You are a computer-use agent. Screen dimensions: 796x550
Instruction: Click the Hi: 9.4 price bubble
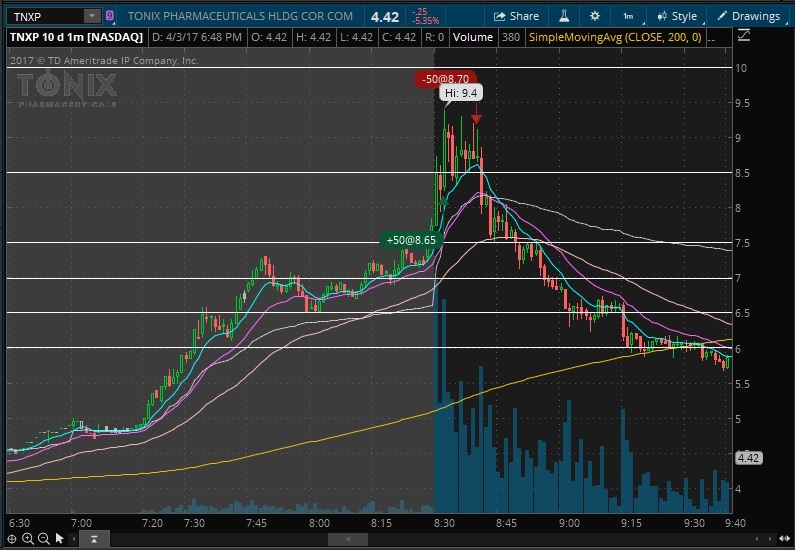460,93
